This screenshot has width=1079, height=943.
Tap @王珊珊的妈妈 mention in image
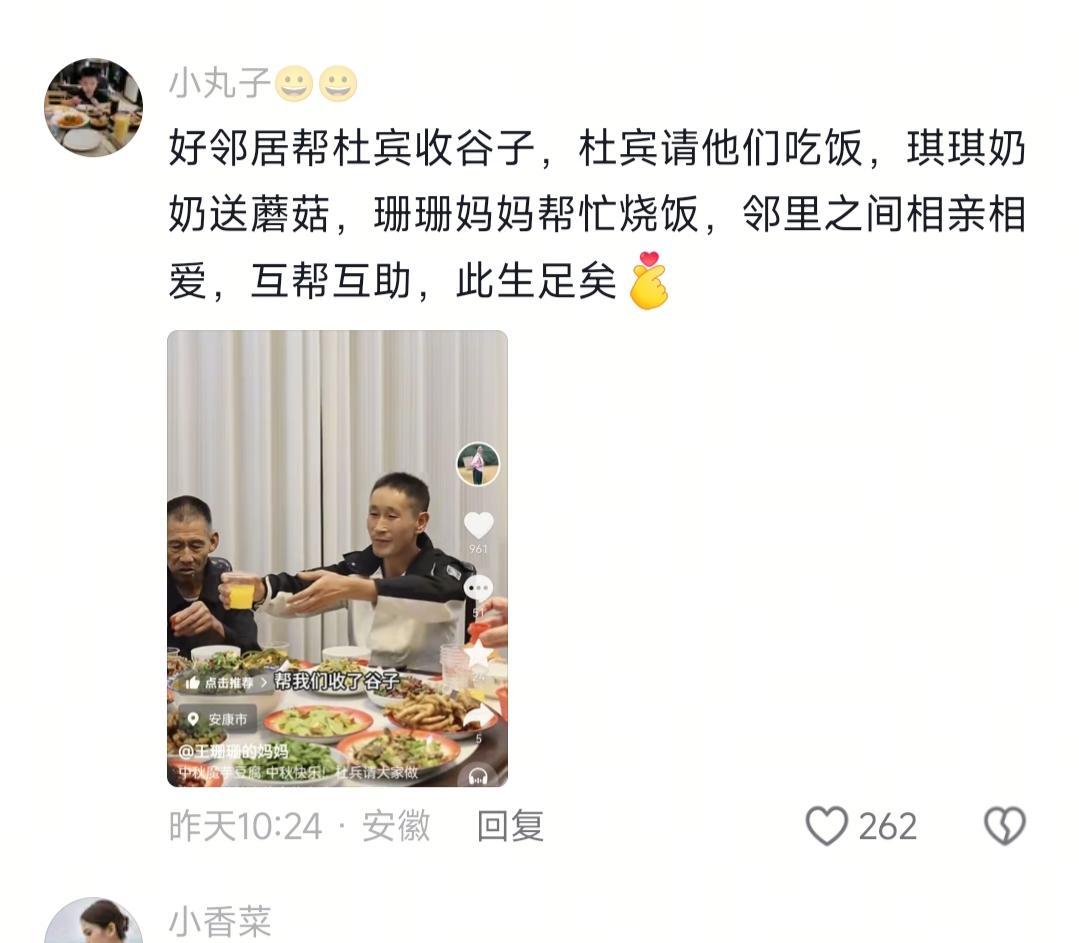click(x=233, y=751)
